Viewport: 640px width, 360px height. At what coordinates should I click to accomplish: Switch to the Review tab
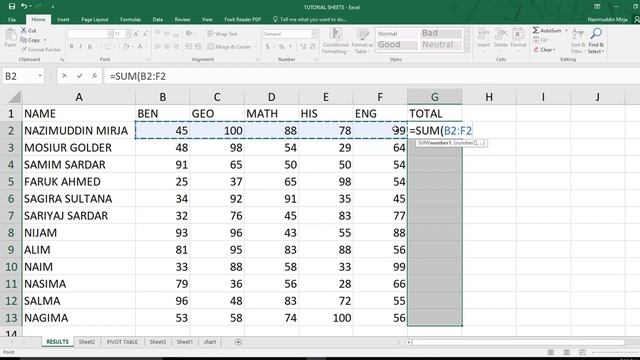(182, 19)
